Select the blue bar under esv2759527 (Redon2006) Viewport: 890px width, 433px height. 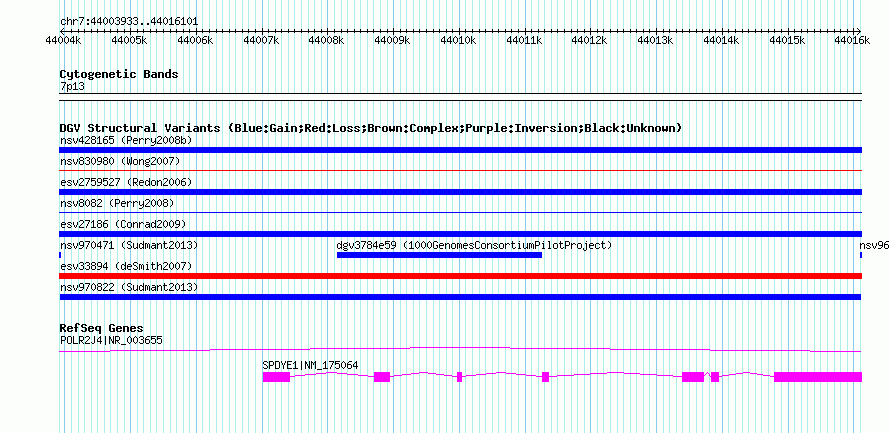point(460,192)
